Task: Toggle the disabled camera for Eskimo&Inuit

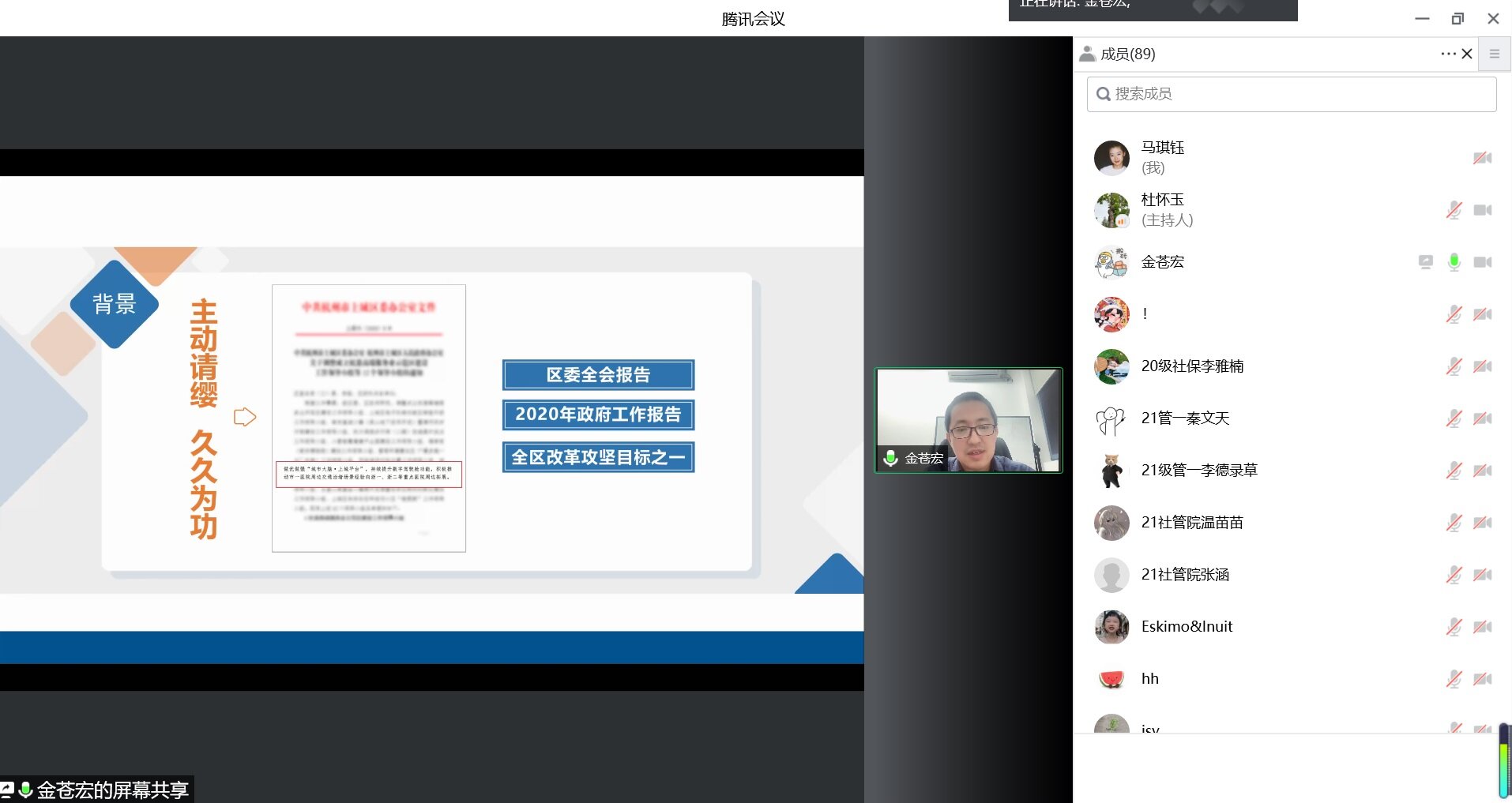Action: (x=1483, y=627)
